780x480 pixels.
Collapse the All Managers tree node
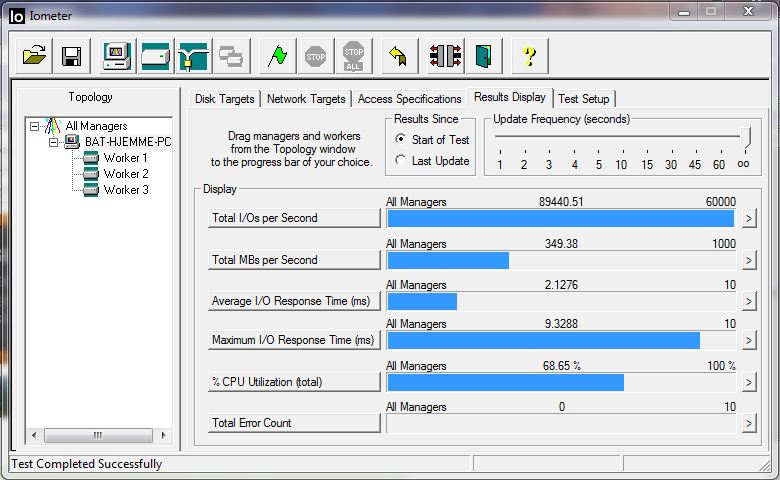pyautogui.click(x=34, y=126)
